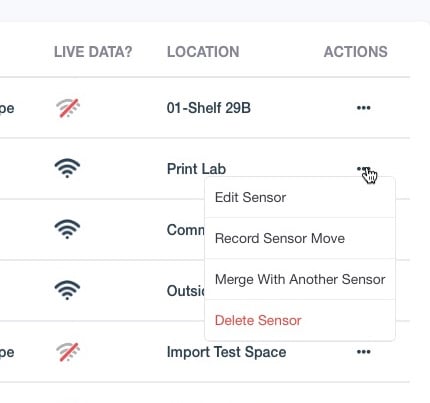Choose Merge With Another Sensor
The image size is (430, 403).
click(300, 279)
